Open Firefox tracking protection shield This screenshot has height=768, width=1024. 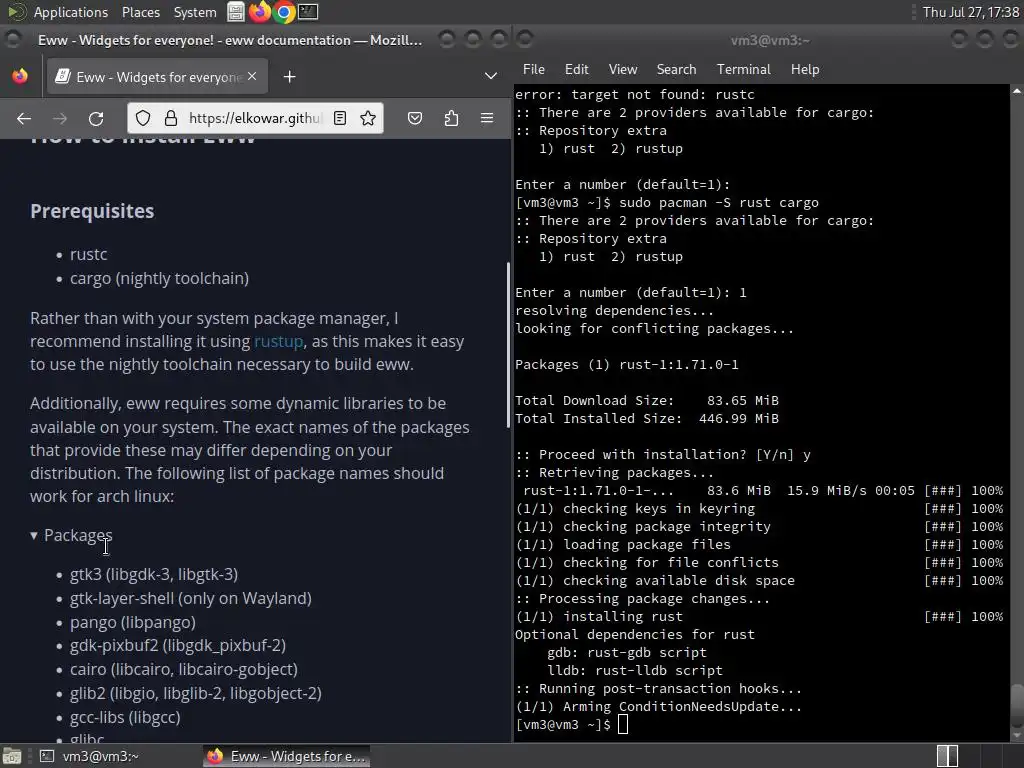pyautogui.click(x=143, y=118)
